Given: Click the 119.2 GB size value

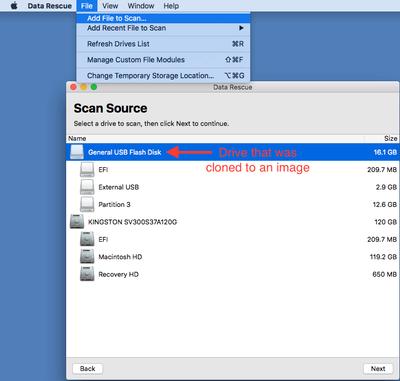Looking at the screenshot, I should coord(383,257).
